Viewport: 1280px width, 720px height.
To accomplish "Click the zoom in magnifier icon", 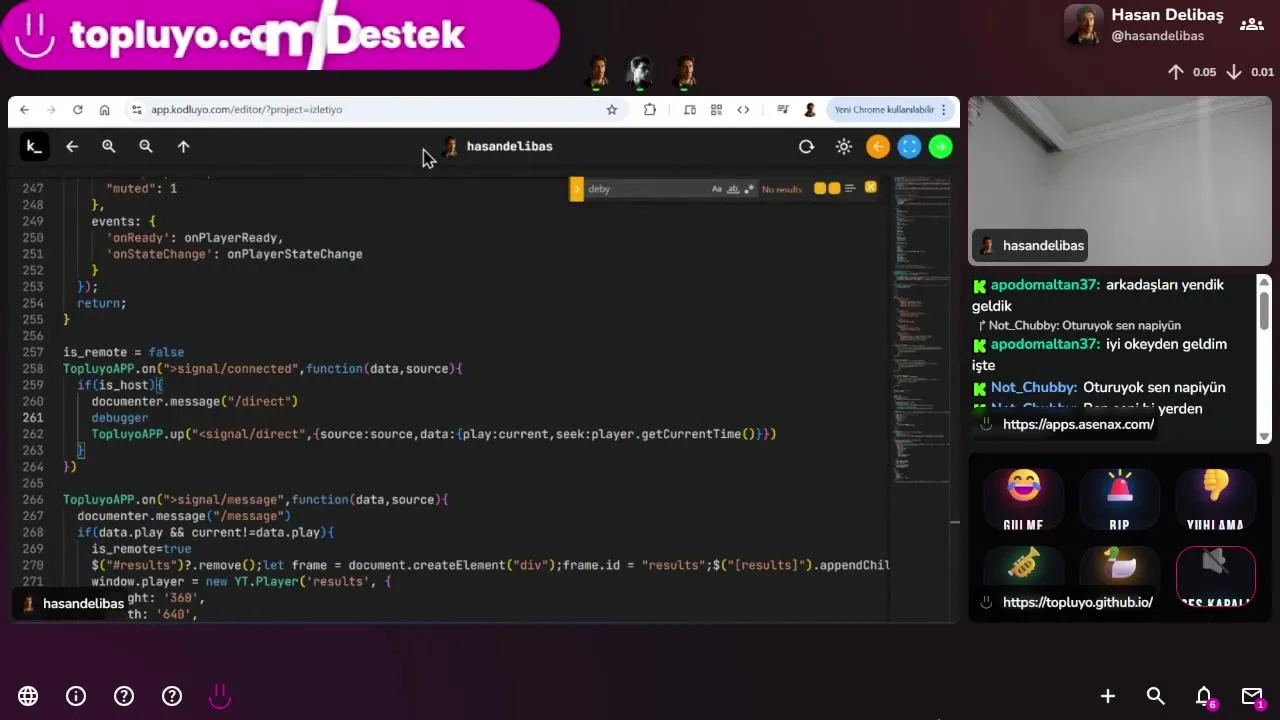I will 109,147.
